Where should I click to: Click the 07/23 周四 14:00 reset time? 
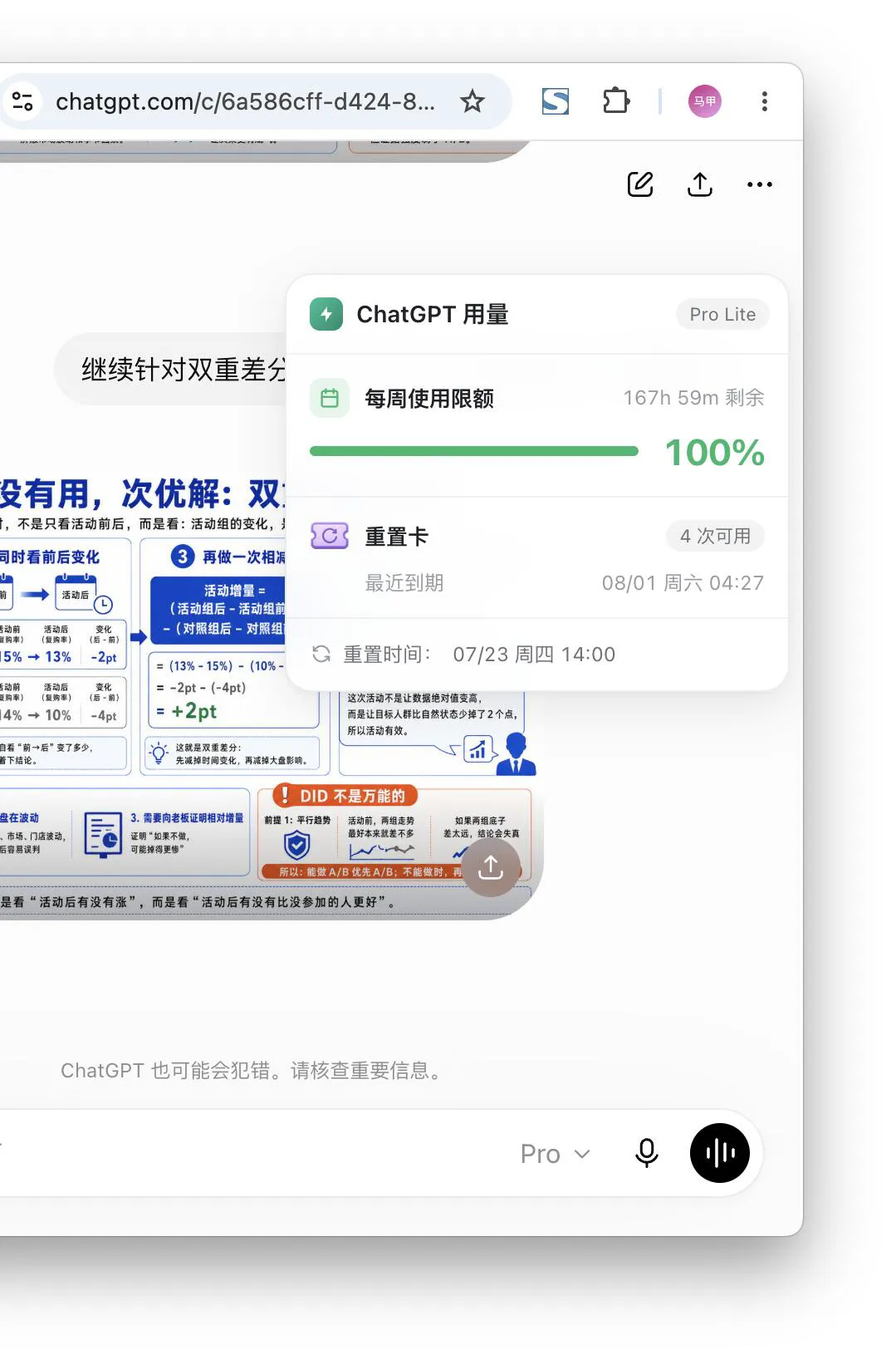click(x=534, y=655)
